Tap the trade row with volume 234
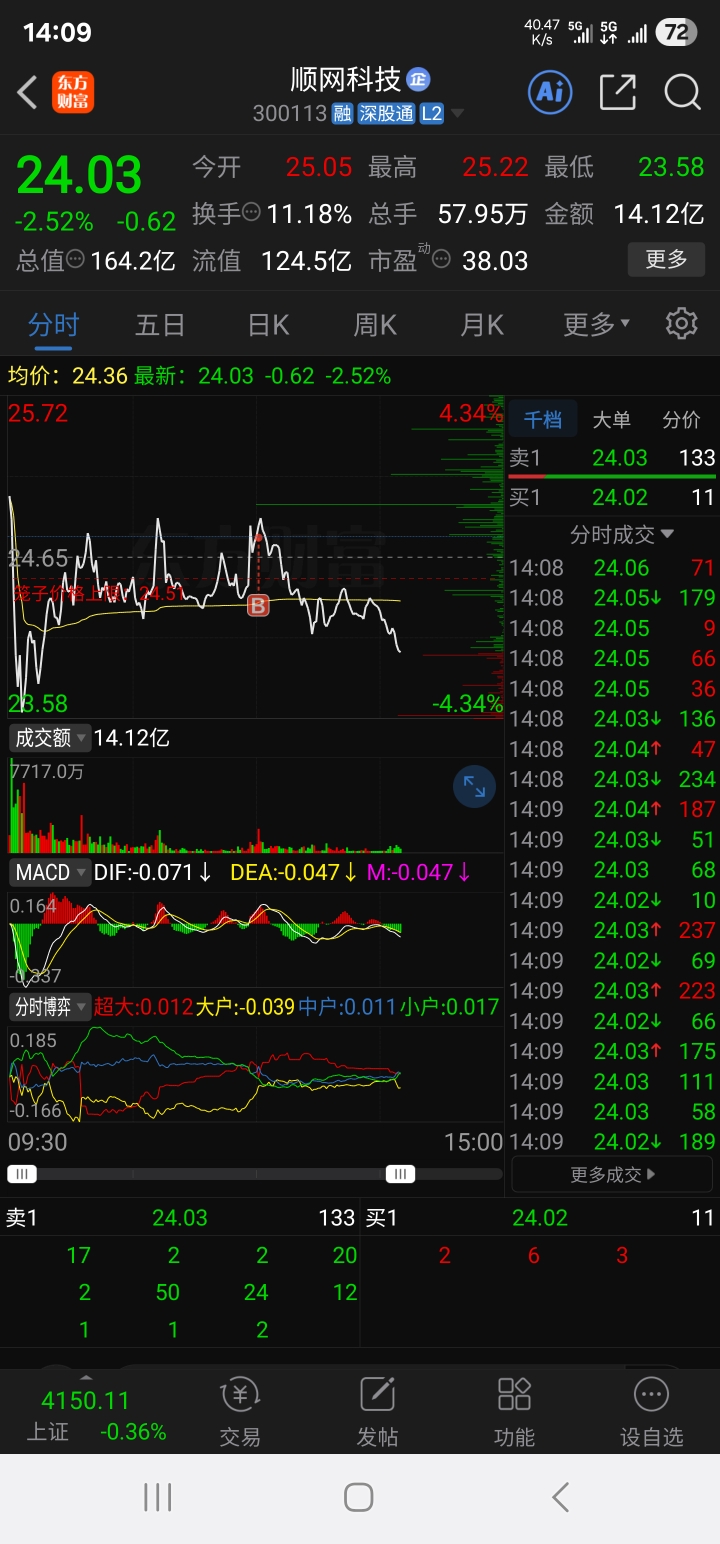Image resolution: width=720 pixels, height=1544 pixels. (x=612, y=779)
